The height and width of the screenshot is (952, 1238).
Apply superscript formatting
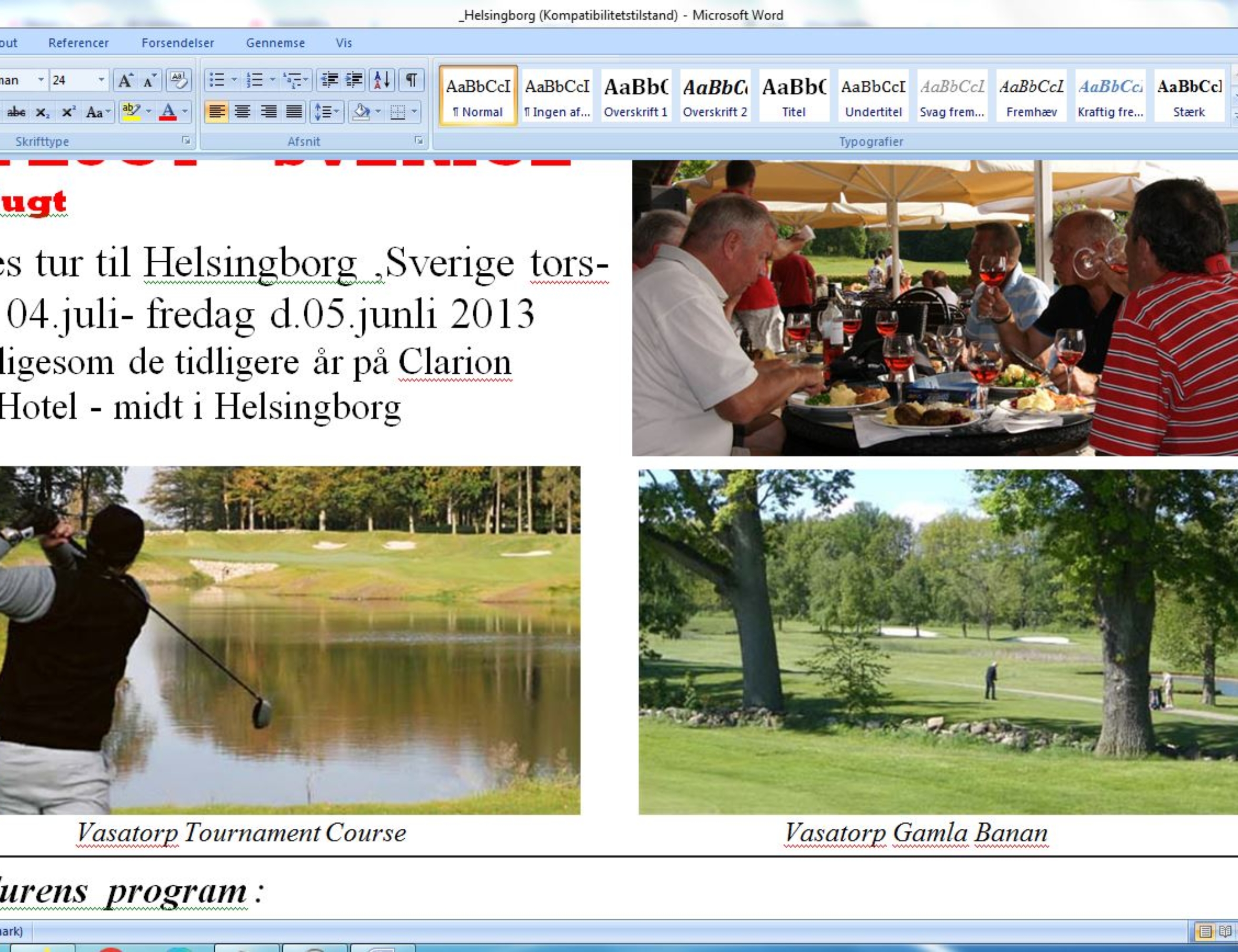point(68,112)
